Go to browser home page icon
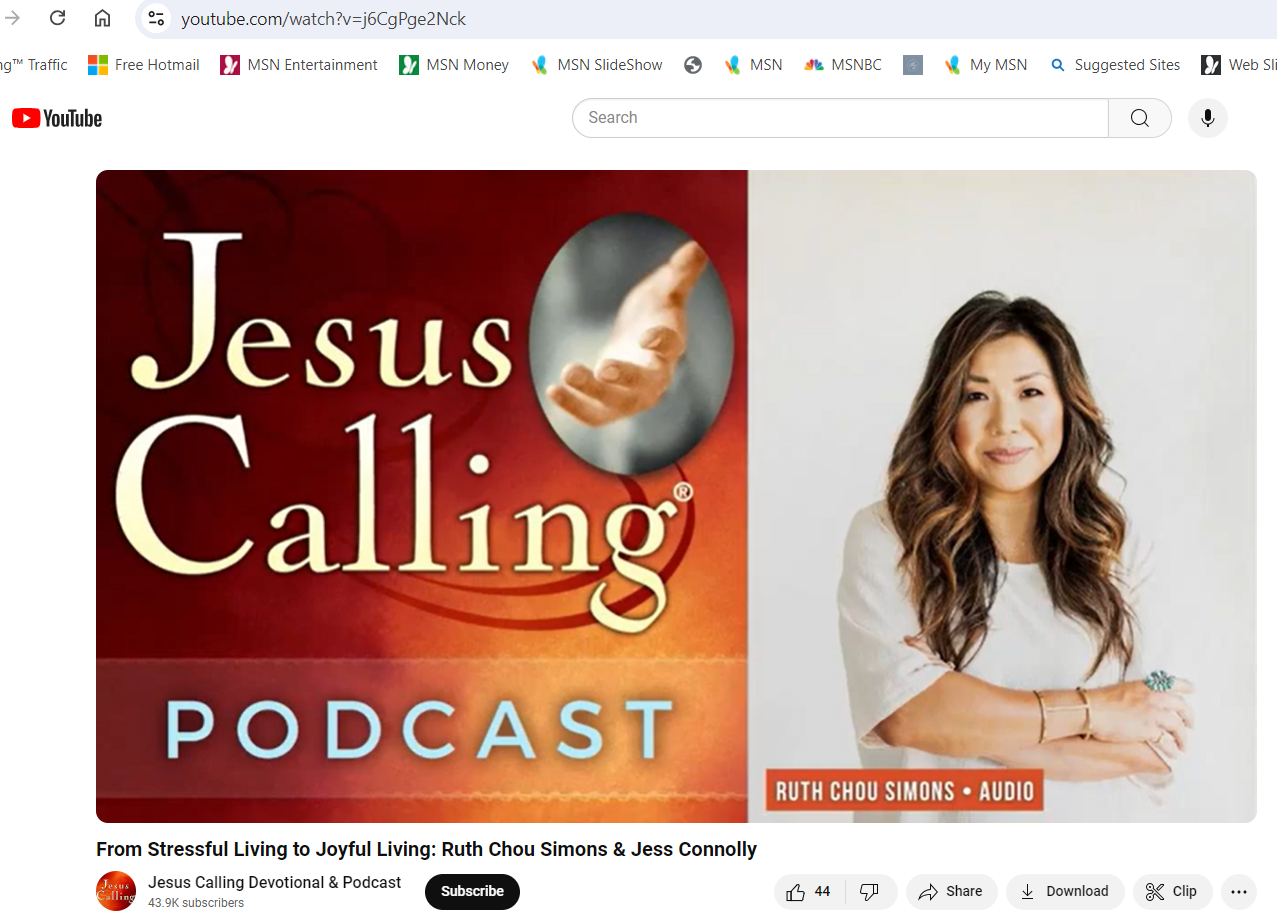Image resolution: width=1277 pixels, height=918 pixels. (x=102, y=18)
